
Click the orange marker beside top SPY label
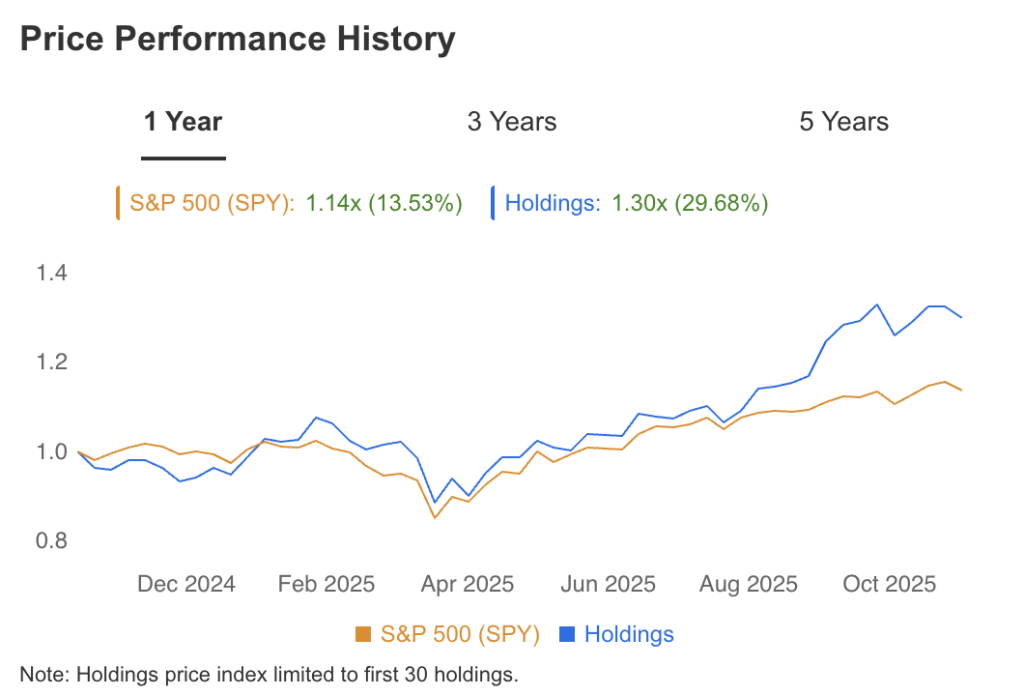[117, 202]
